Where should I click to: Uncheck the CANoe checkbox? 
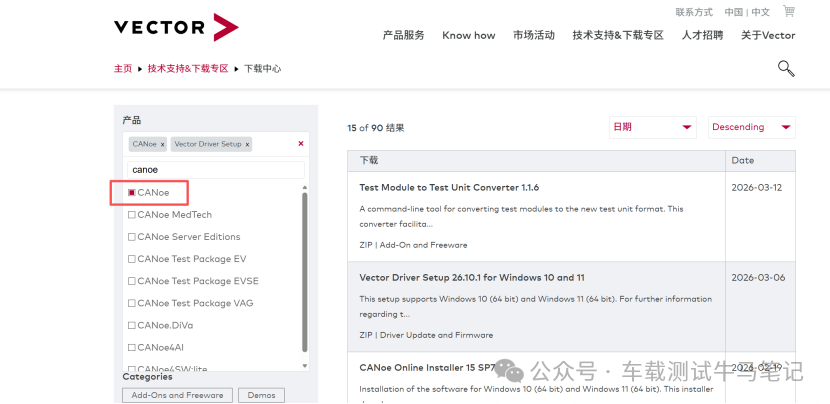click(x=131, y=193)
